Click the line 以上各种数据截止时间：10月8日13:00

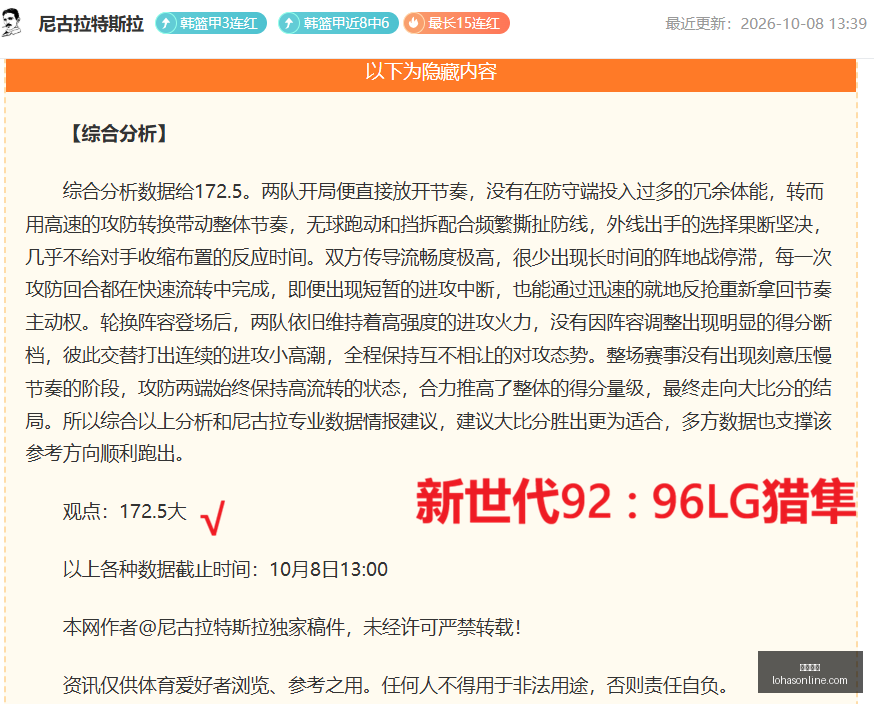[225, 569]
